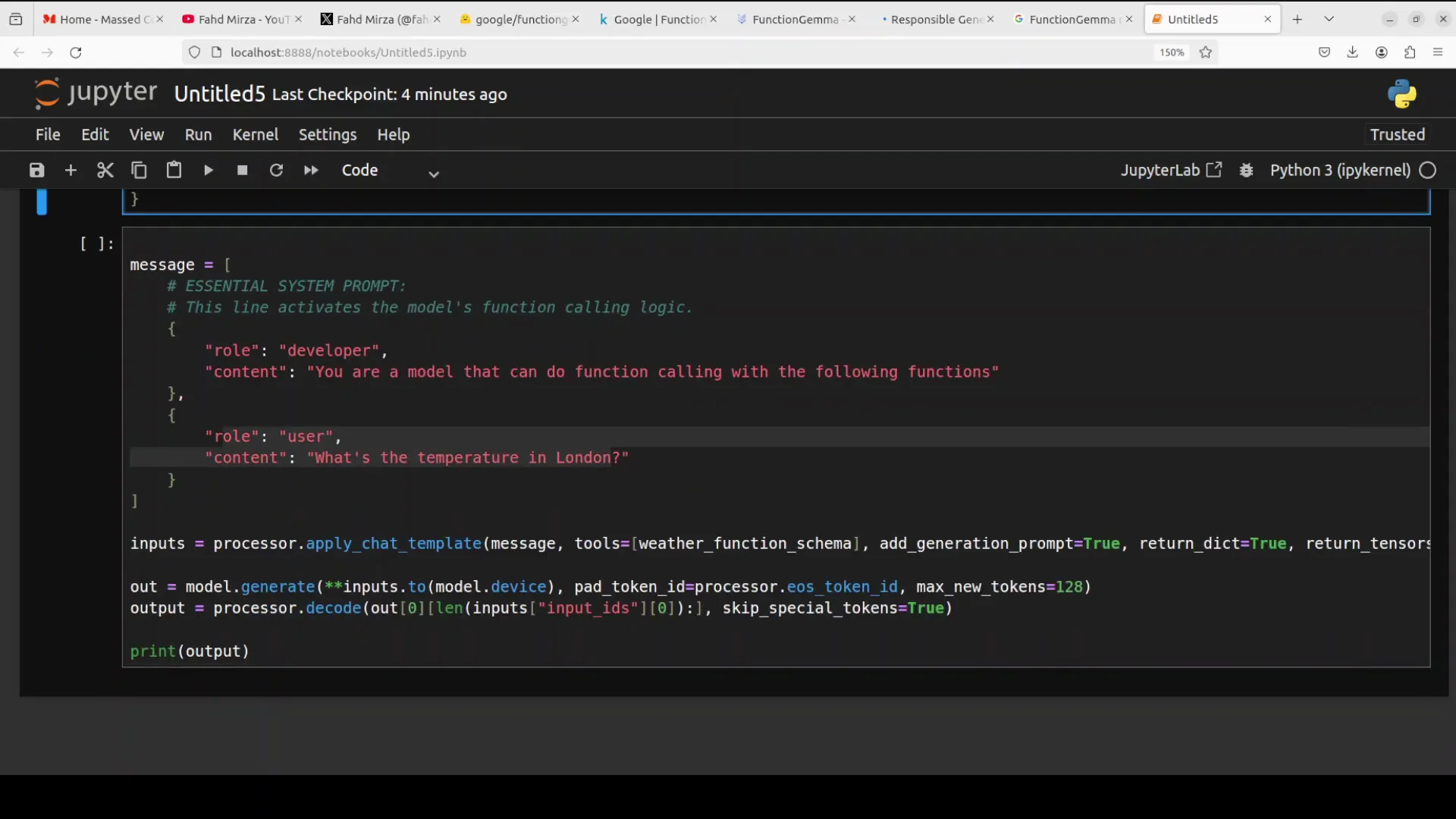Save the notebook using the save icon
The image size is (1456, 819).
pos(36,170)
